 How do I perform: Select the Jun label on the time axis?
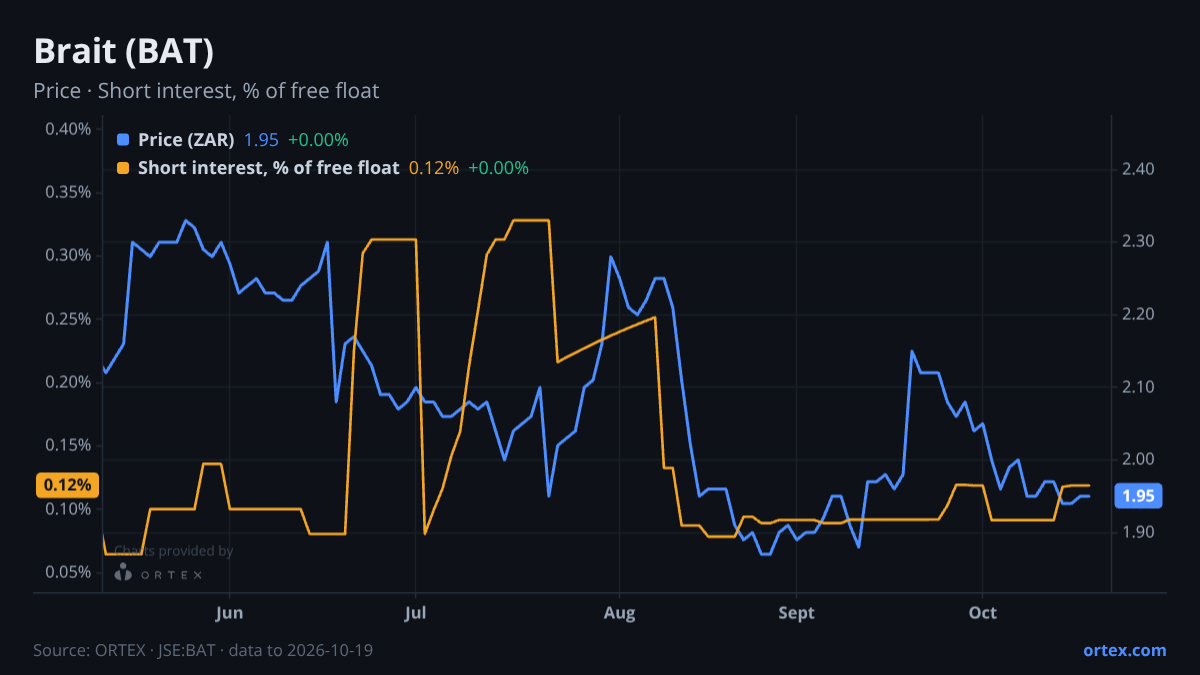coord(230,613)
